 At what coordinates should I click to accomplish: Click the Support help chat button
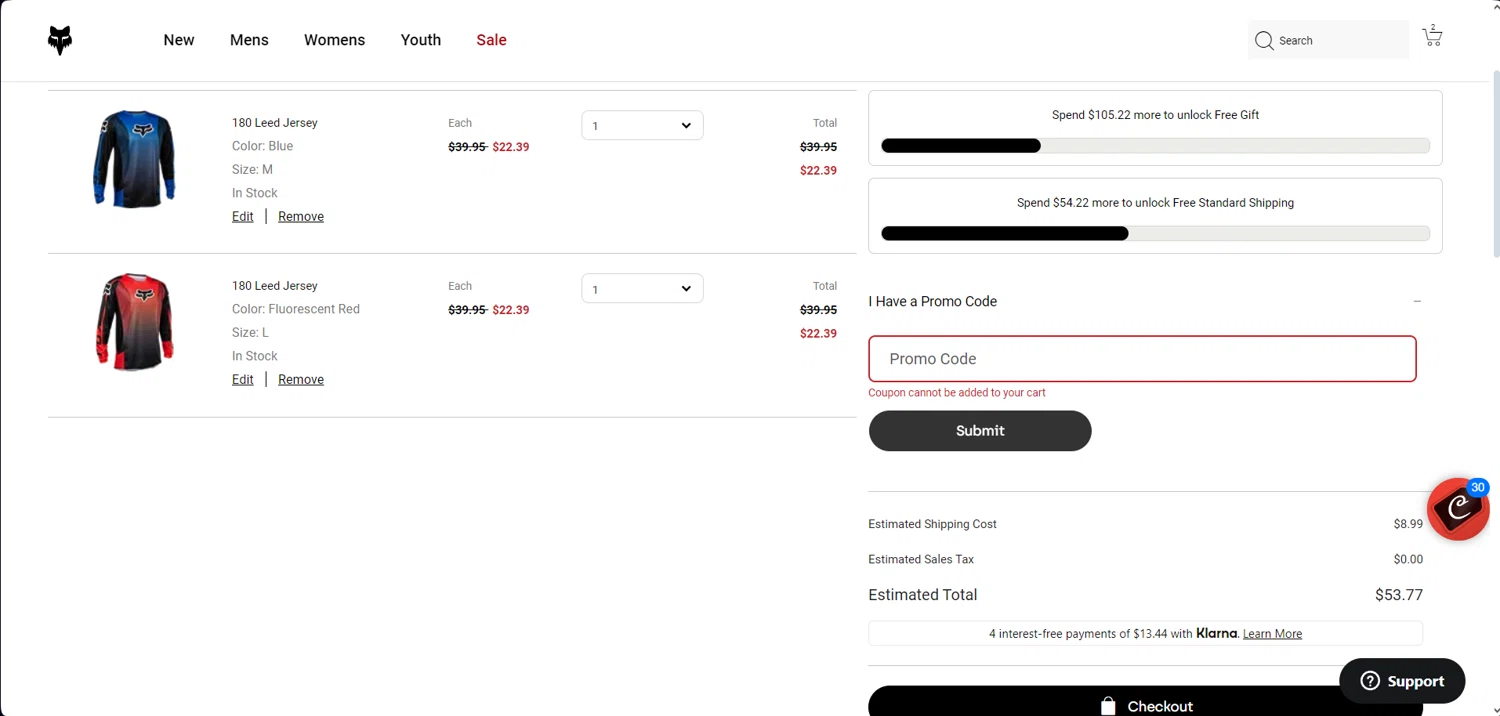pyautogui.click(x=1402, y=681)
